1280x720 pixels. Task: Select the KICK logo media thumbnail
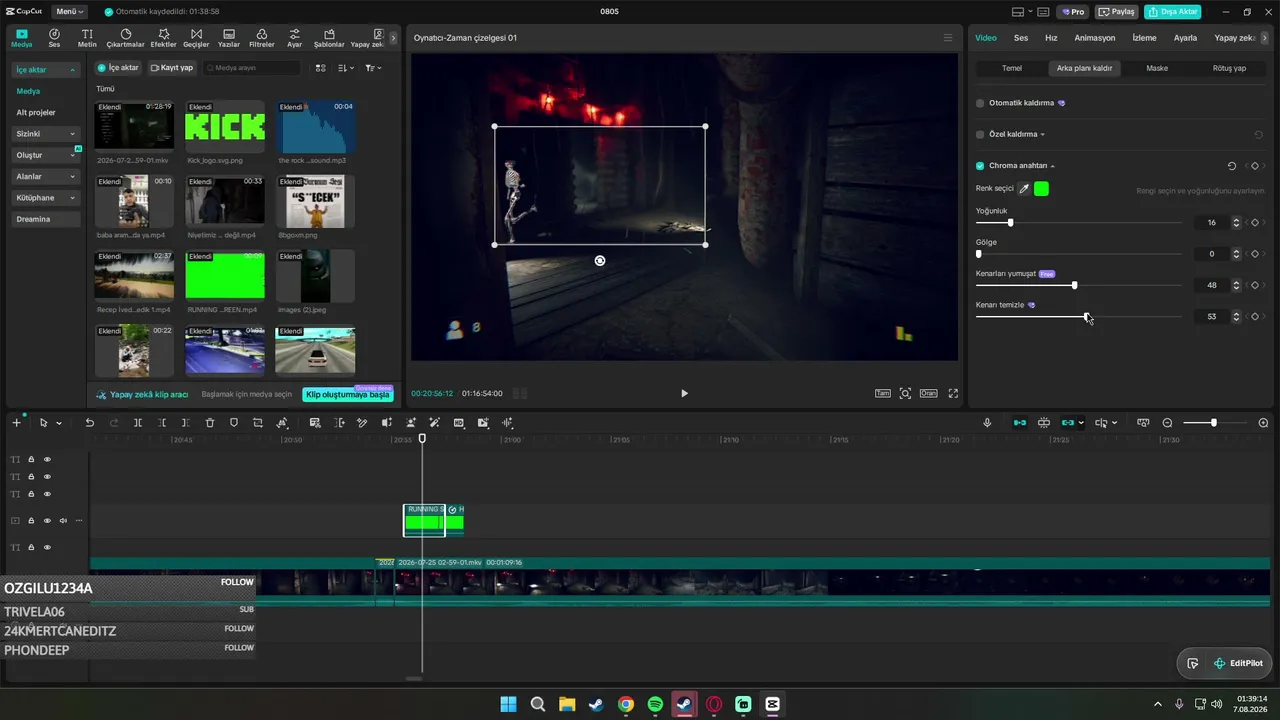point(225,125)
